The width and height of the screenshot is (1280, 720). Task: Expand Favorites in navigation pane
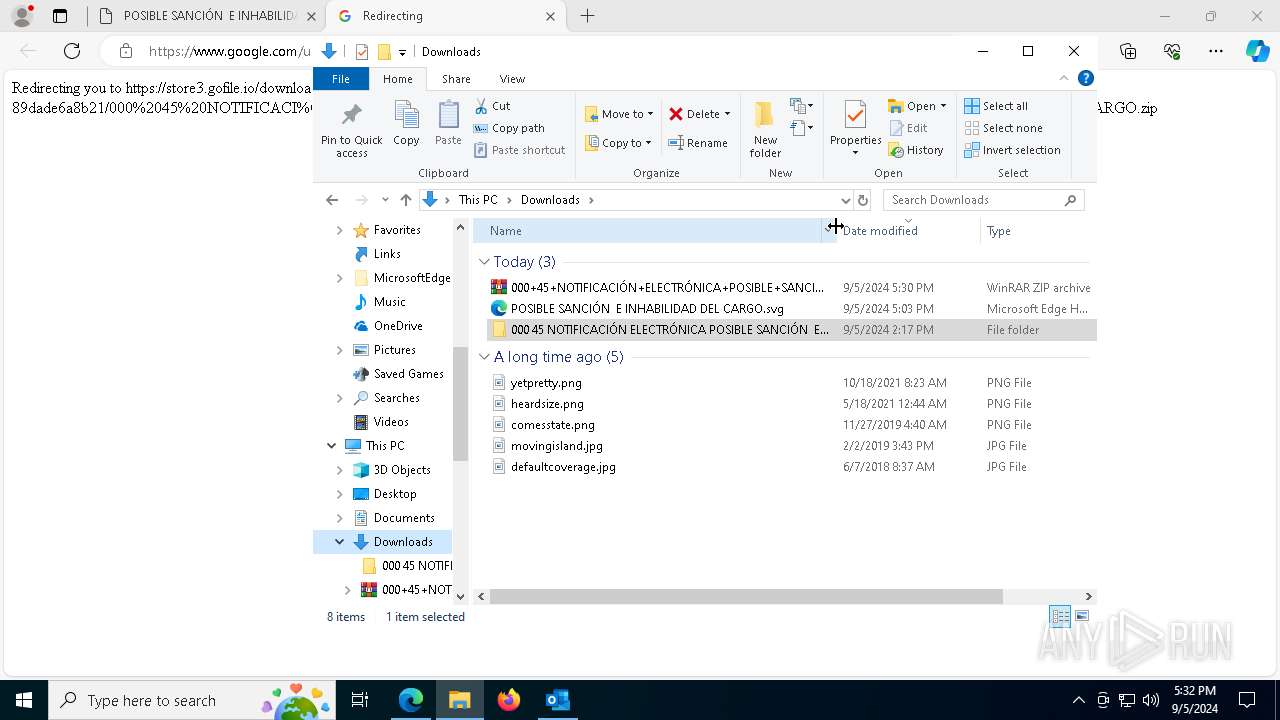tap(339, 230)
